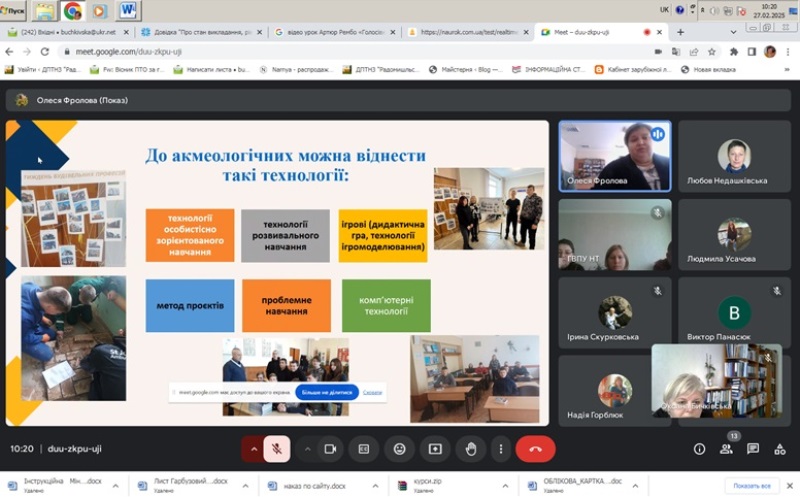This screenshot has height=497, width=800.
Task: Raise hand in the meeting
Action: tap(470, 449)
